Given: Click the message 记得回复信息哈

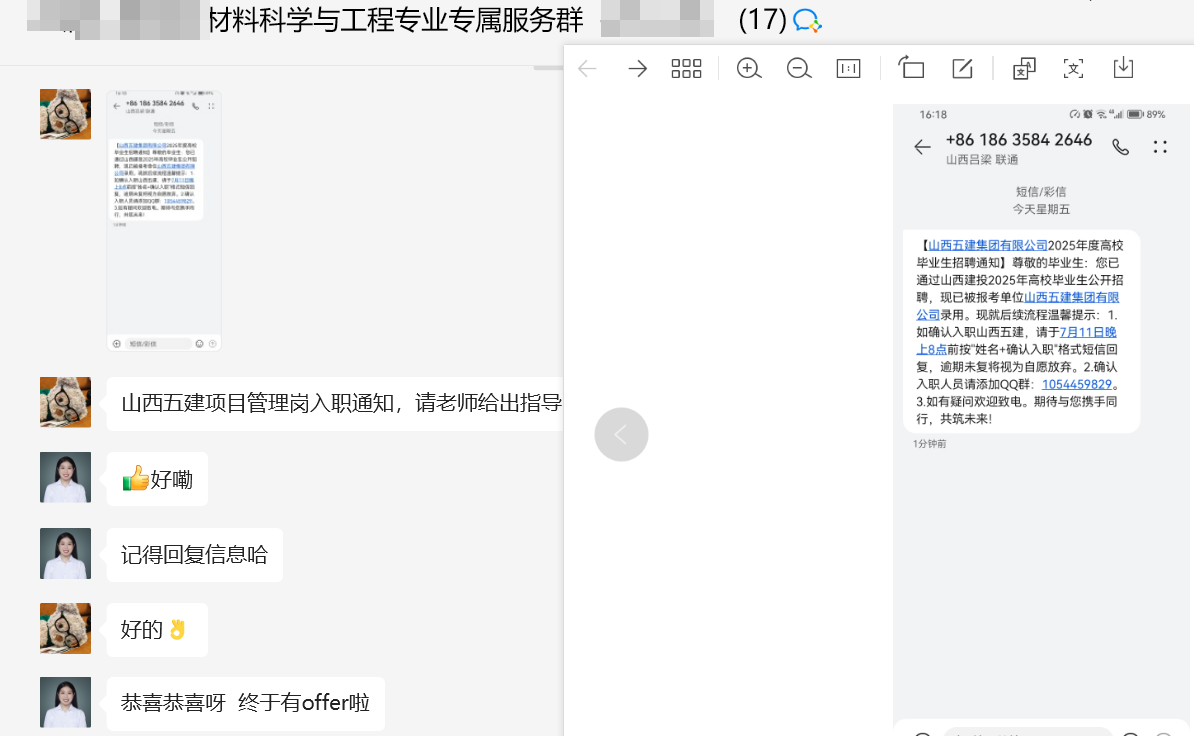Looking at the screenshot, I should 194,555.
